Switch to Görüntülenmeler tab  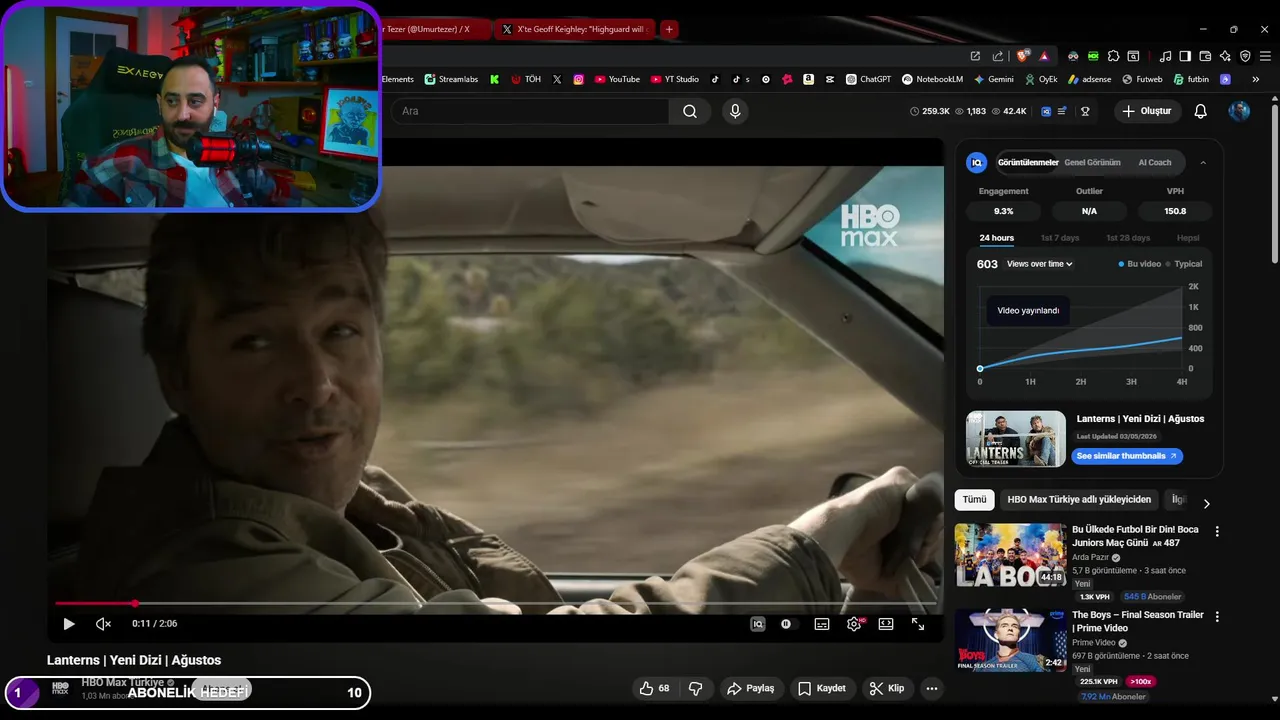tap(1027, 162)
